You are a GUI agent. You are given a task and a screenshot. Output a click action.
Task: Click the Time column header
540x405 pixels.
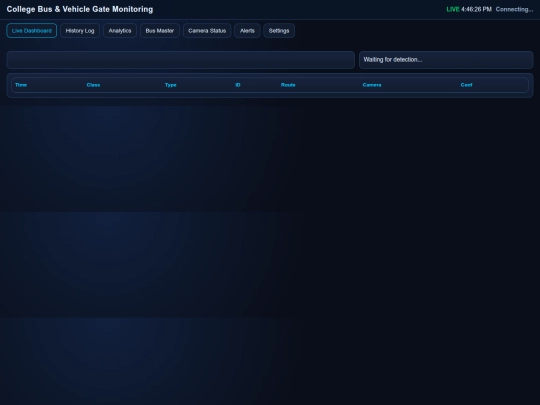[21, 85]
